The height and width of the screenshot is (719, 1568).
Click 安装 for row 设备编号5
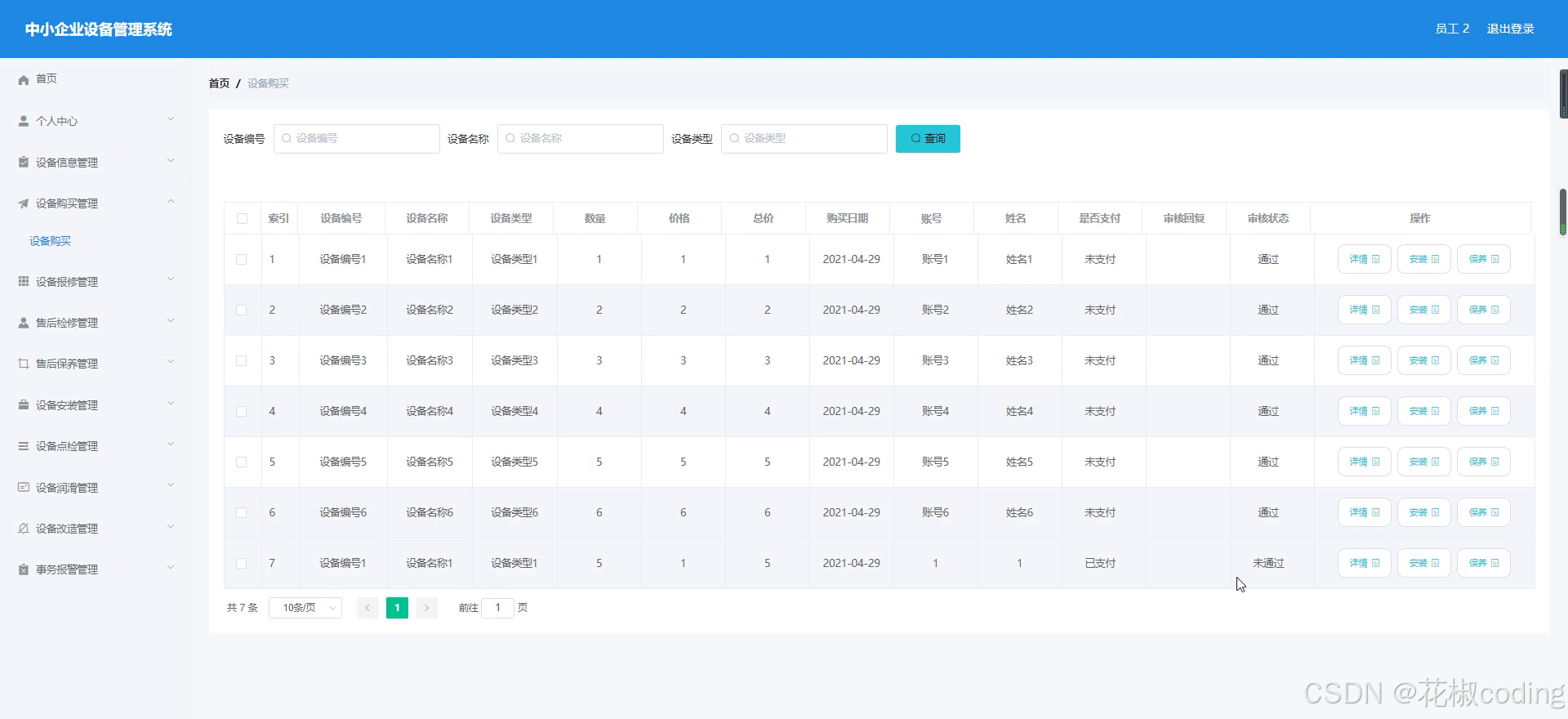pos(1424,462)
